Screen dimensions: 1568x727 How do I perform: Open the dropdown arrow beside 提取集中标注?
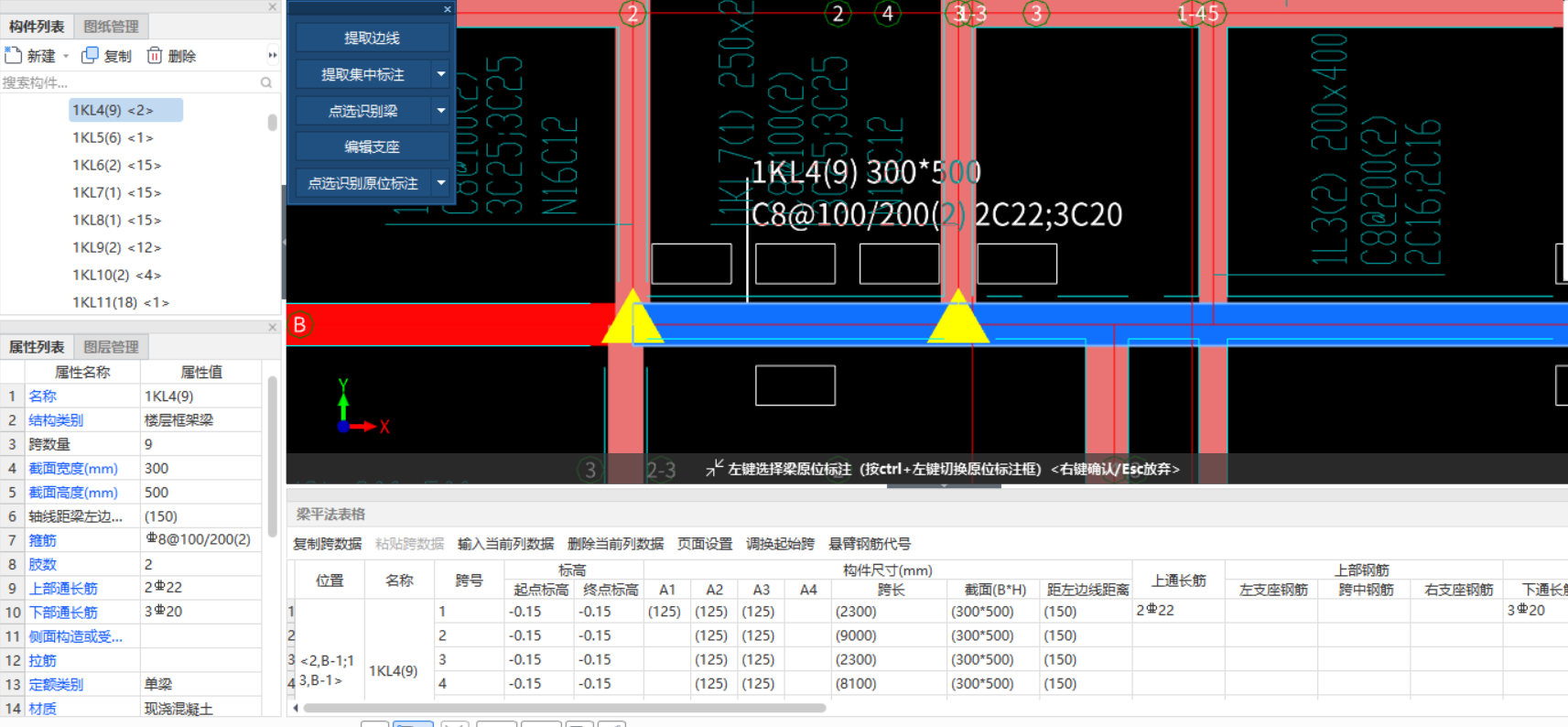(441, 74)
